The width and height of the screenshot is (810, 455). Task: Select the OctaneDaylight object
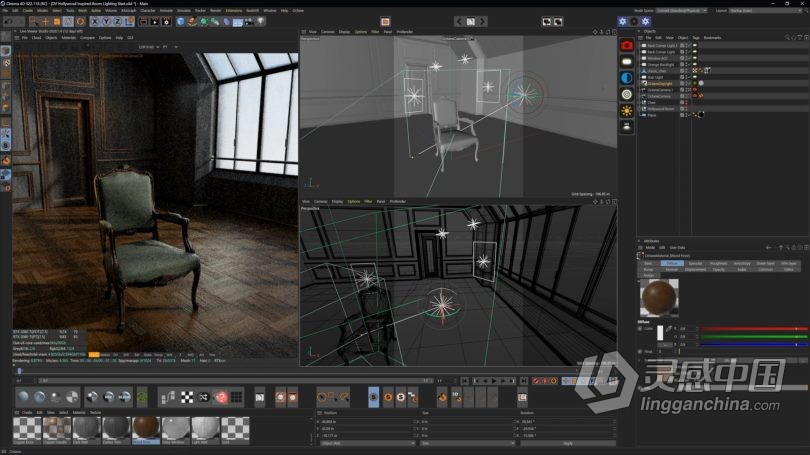tap(660, 84)
